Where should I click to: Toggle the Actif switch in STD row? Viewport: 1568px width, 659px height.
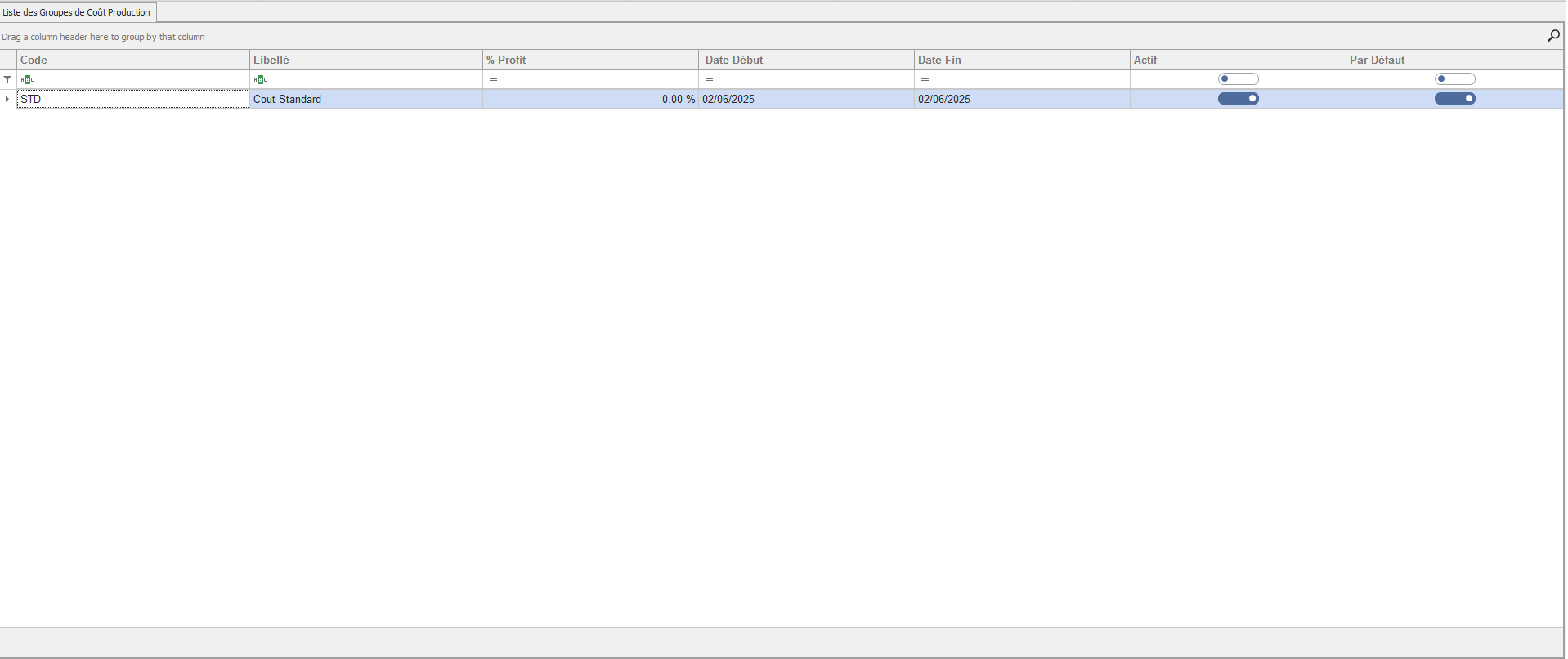tap(1238, 99)
